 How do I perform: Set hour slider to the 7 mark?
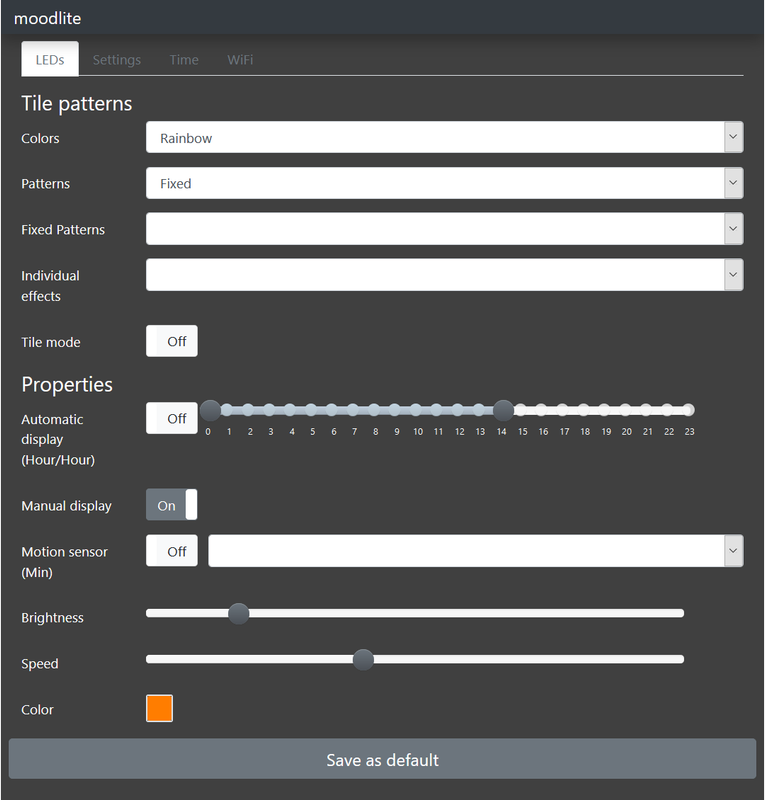coord(353,410)
